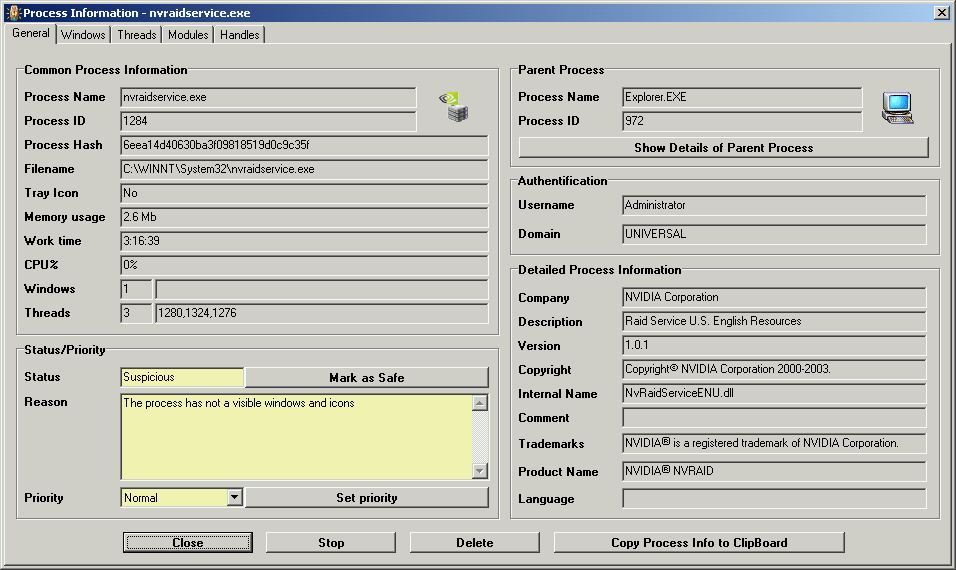Image resolution: width=956 pixels, height=570 pixels.
Task: Click the app icon in title bar
Action: click(13, 12)
